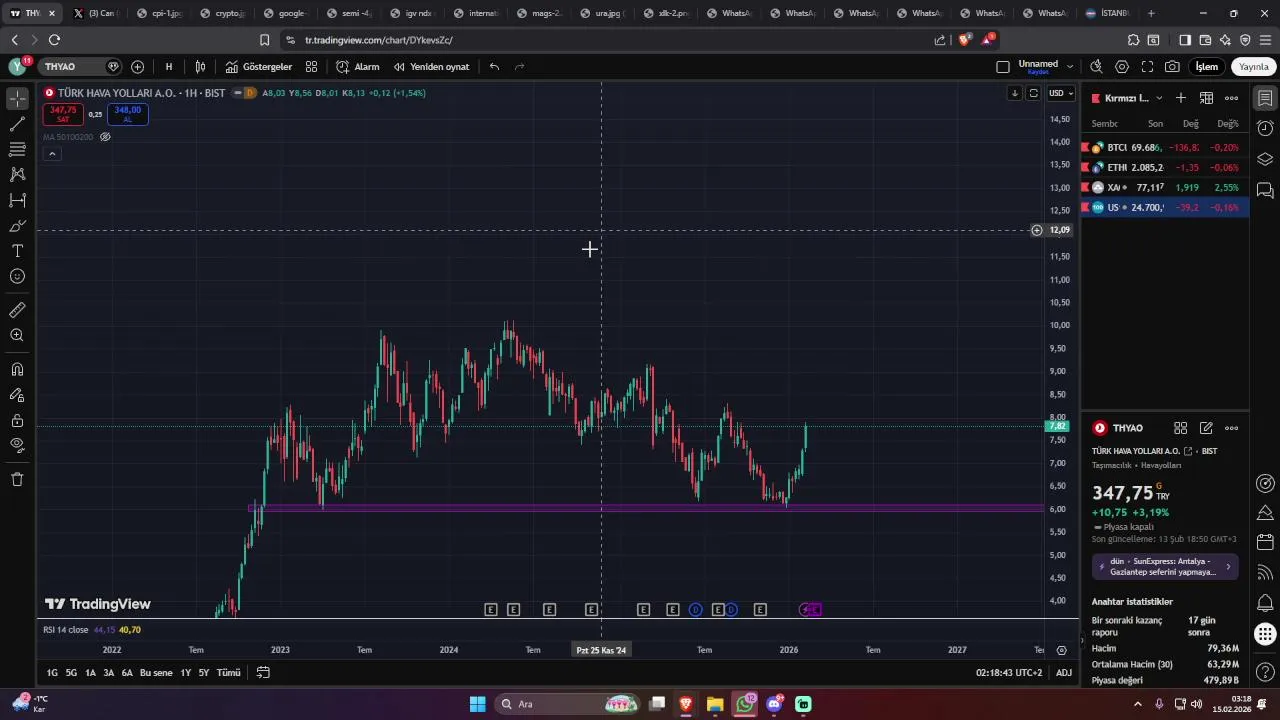
Task: Click the Yayınla publish button
Action: (x=1254, y=67)
